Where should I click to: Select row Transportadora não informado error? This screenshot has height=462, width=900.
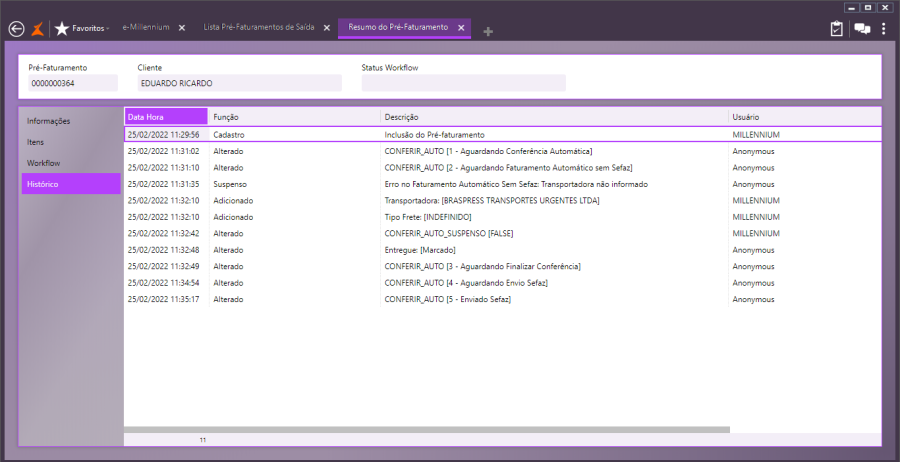coord(503,184)
